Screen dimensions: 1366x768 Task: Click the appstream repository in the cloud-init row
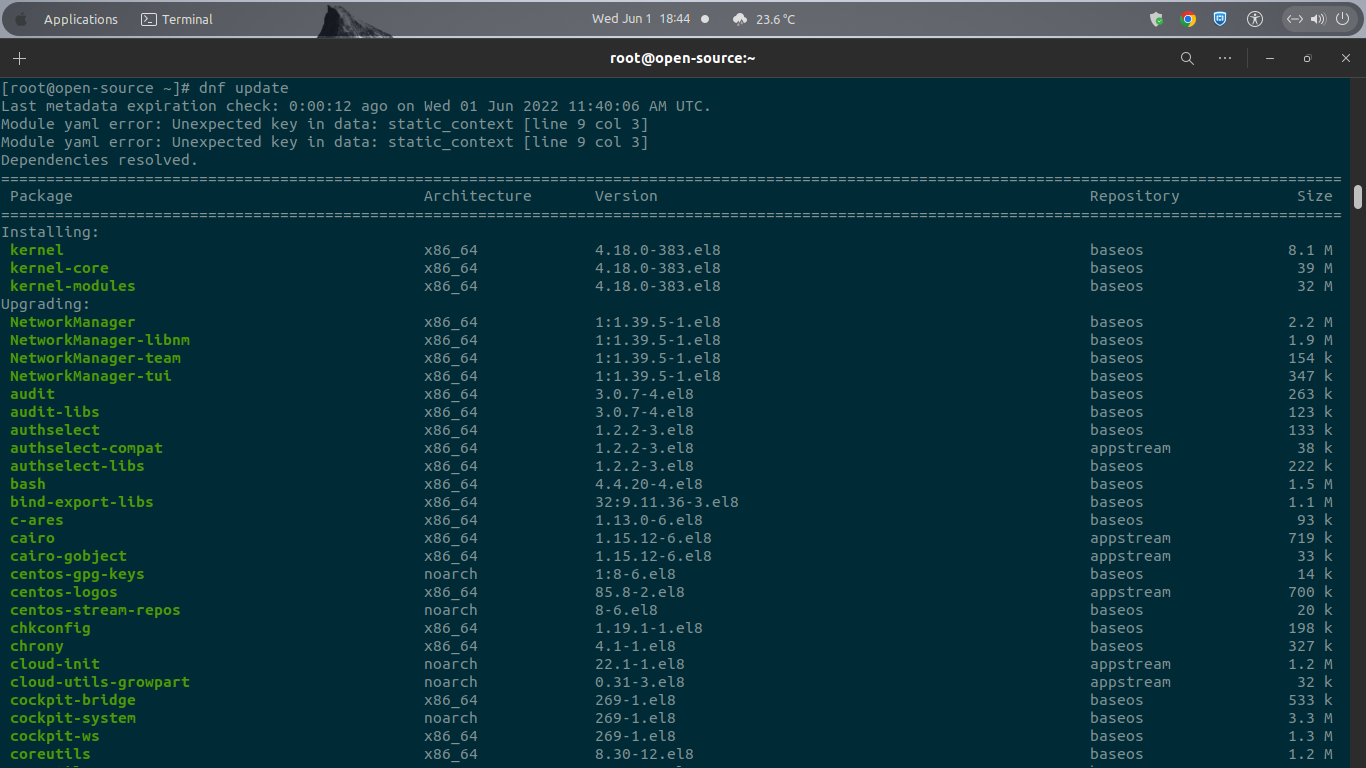(x=1130, y=664)
